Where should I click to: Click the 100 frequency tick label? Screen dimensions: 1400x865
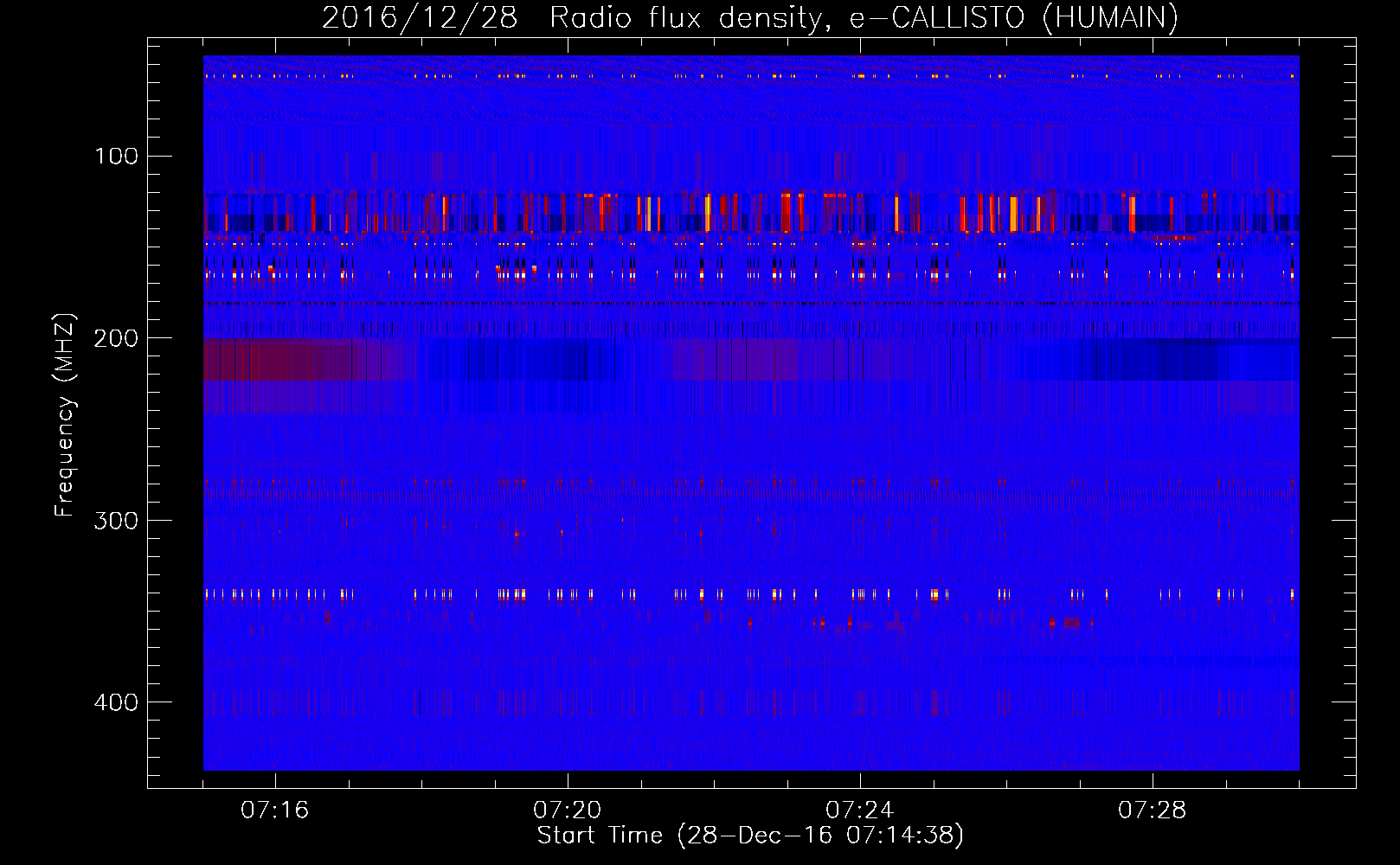[x=117, y=157]
